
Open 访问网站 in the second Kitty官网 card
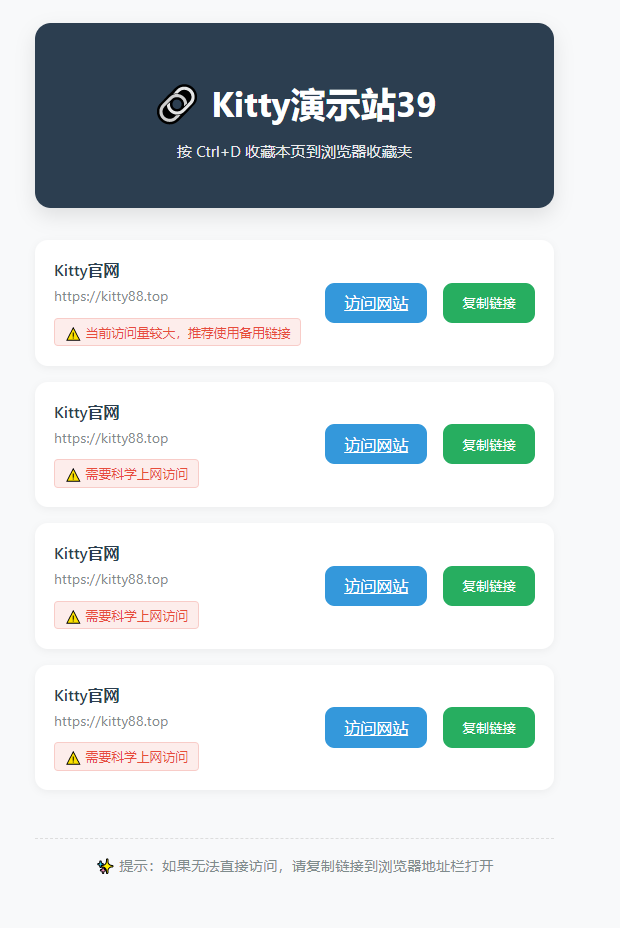pos(376,444)
